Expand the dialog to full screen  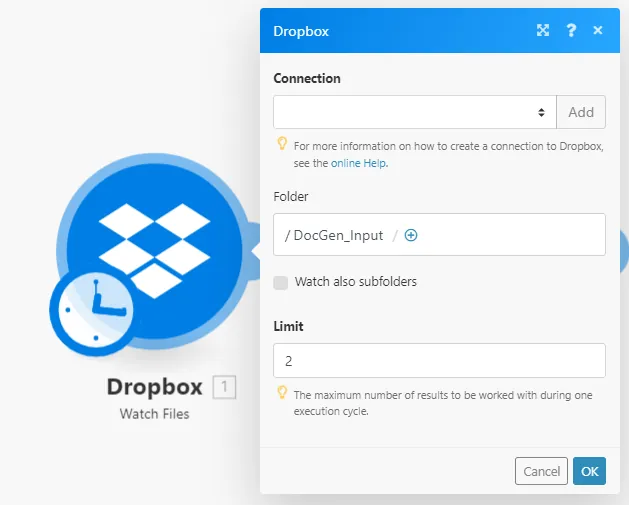543,30
